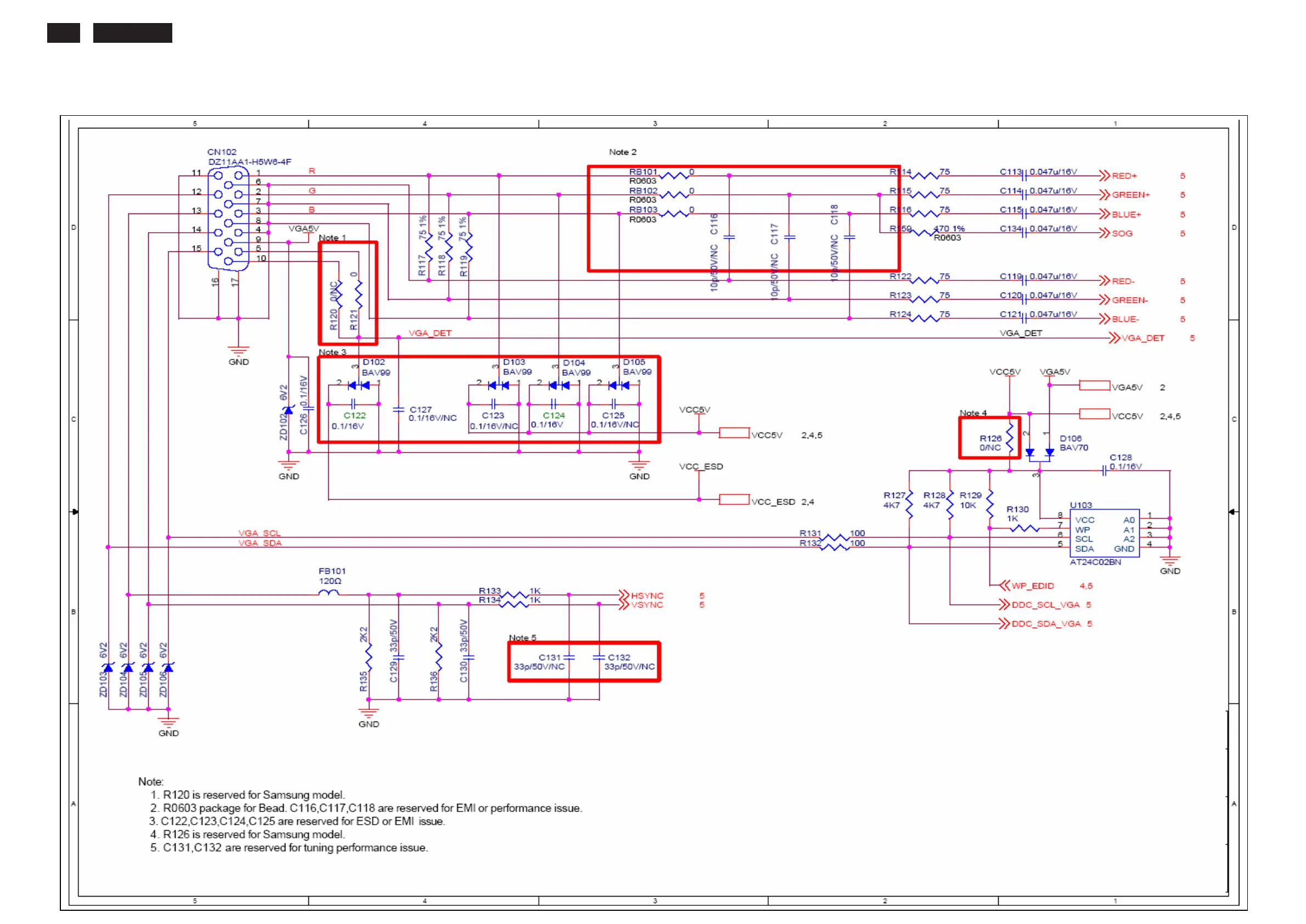Image resolution: width=1306 pixels, height=924 pixels.
Task: Click the D106 BAV70 diode symbol
Action: pyautogui.click(x=1040, y=452)
